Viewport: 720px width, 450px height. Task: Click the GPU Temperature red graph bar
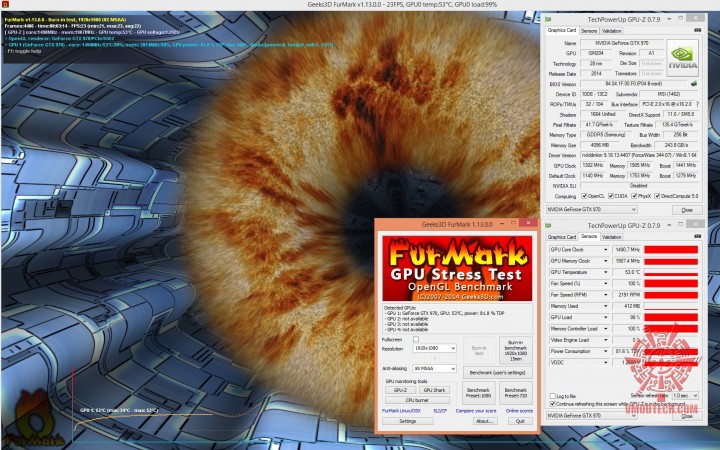(671, 272)
